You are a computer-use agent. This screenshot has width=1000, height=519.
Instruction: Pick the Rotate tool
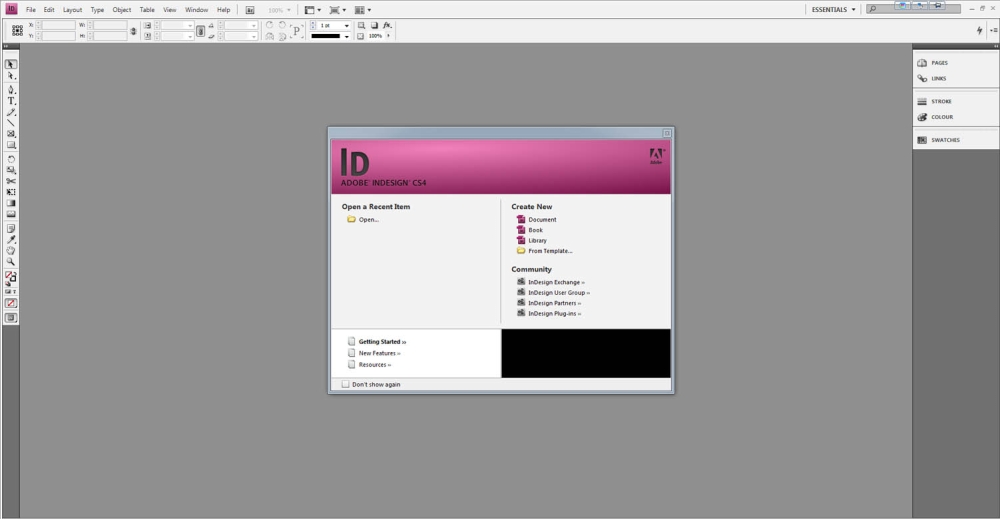tap(11, 159)
